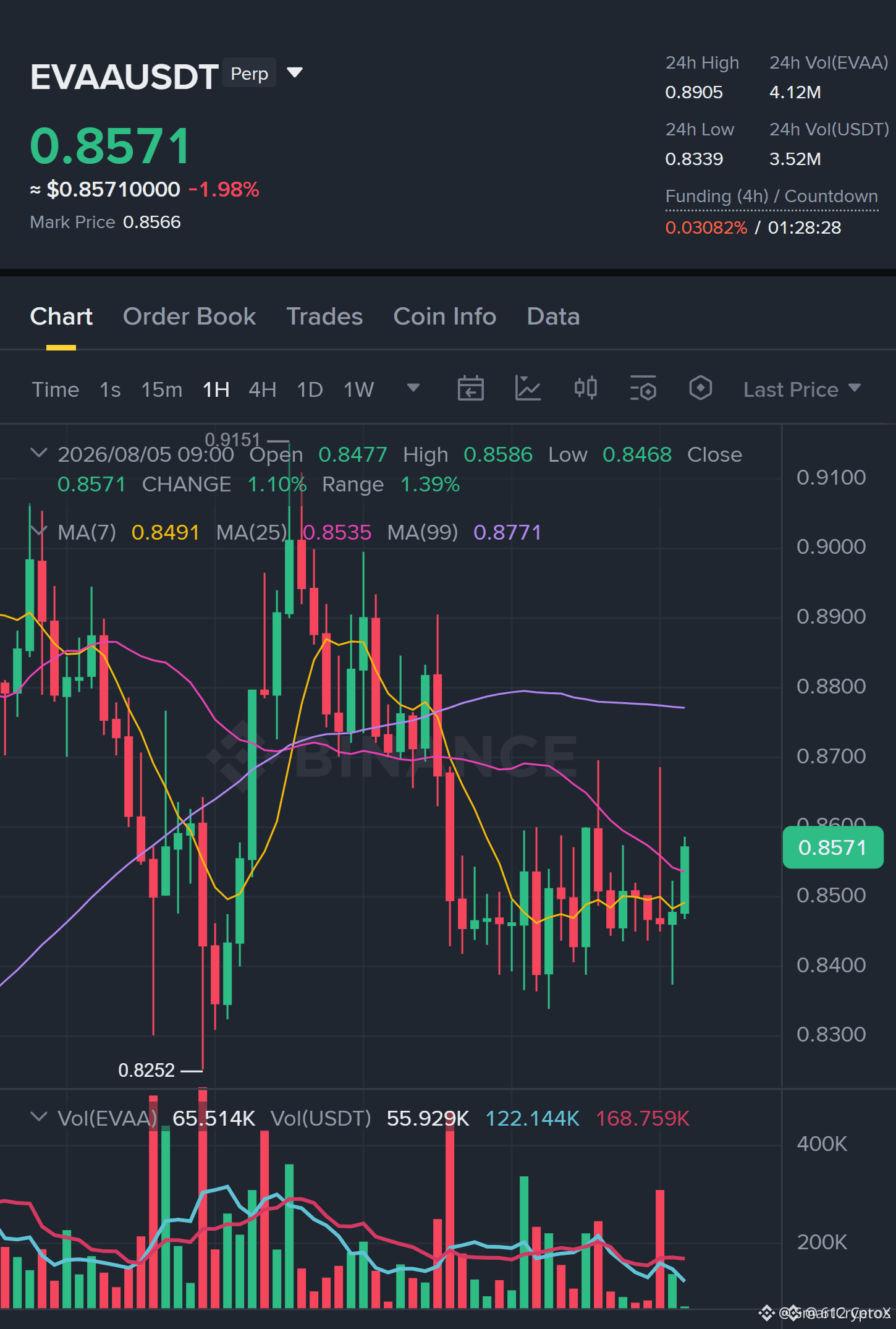Select the 4H interval
Screen dimensions: 896x1329
coord(263,389)
